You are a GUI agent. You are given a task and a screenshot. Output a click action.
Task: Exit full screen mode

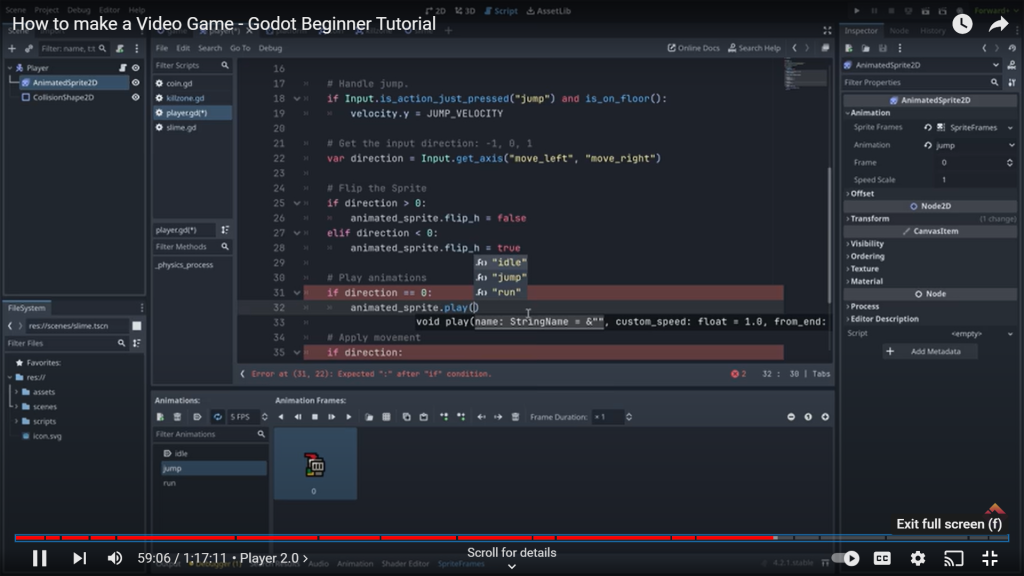[x=989, y=558]
